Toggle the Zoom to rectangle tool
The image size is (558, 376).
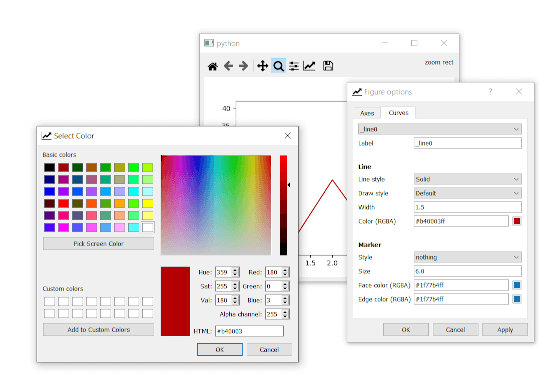278,66
